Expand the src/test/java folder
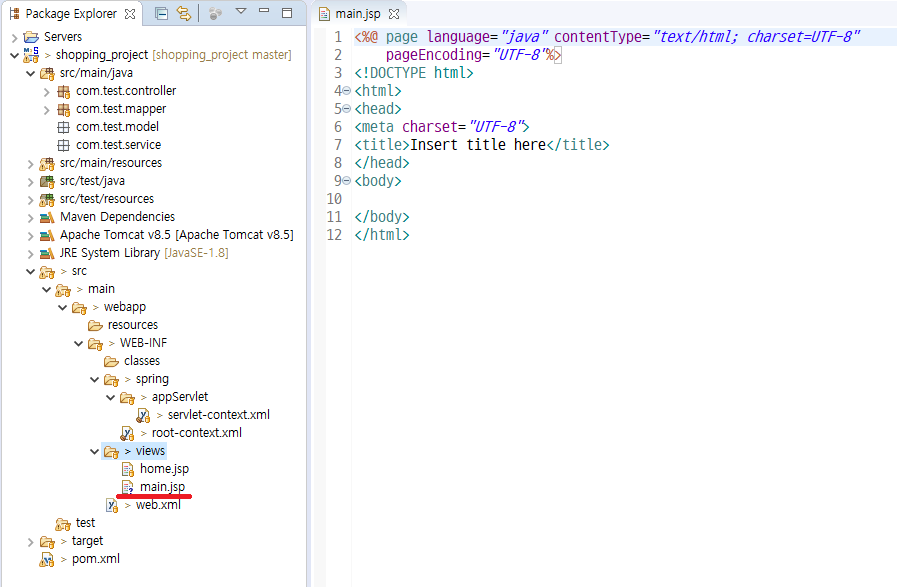897x587 pixels. point(30,182)
